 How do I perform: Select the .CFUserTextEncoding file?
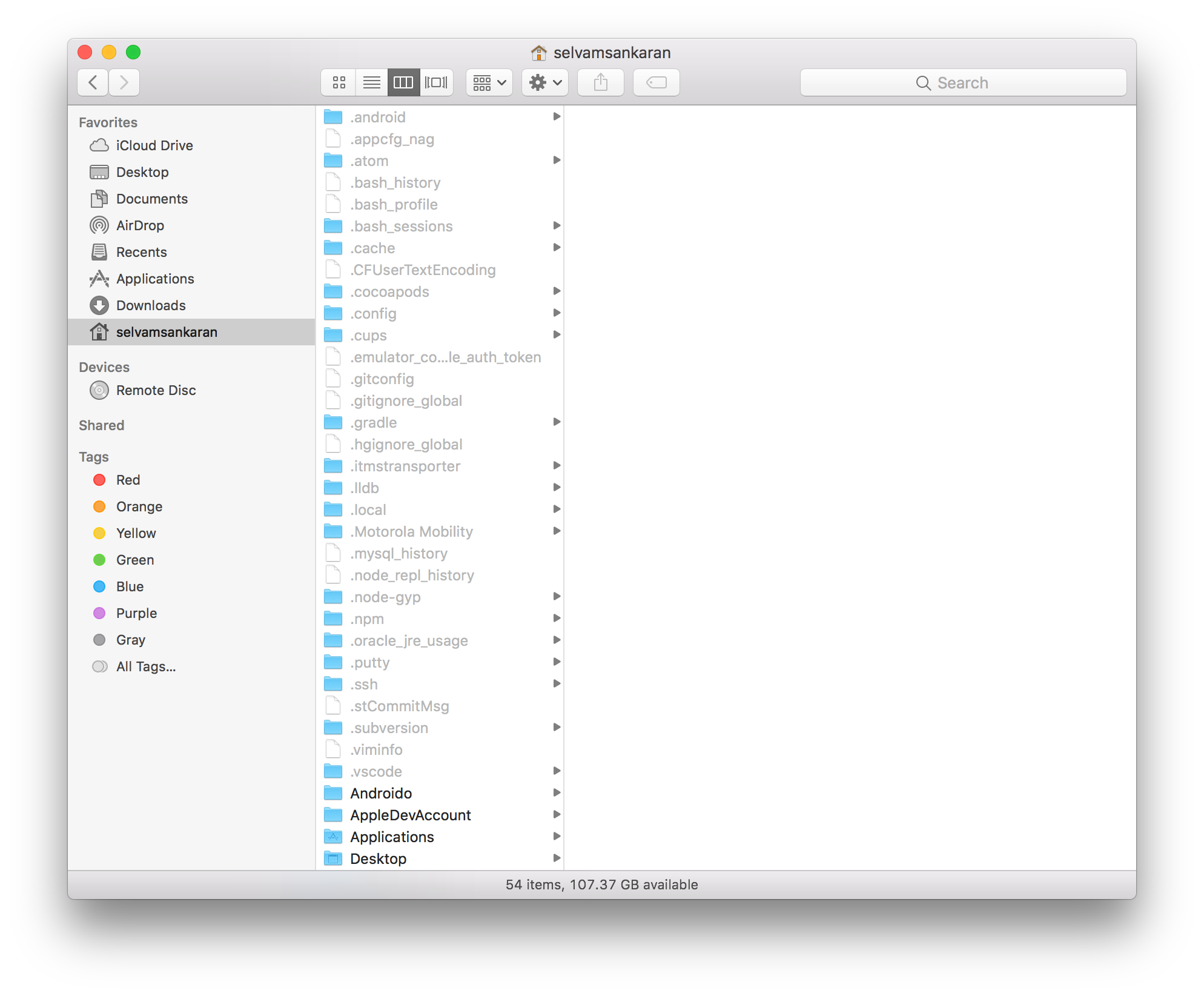(x=440, y=270)
